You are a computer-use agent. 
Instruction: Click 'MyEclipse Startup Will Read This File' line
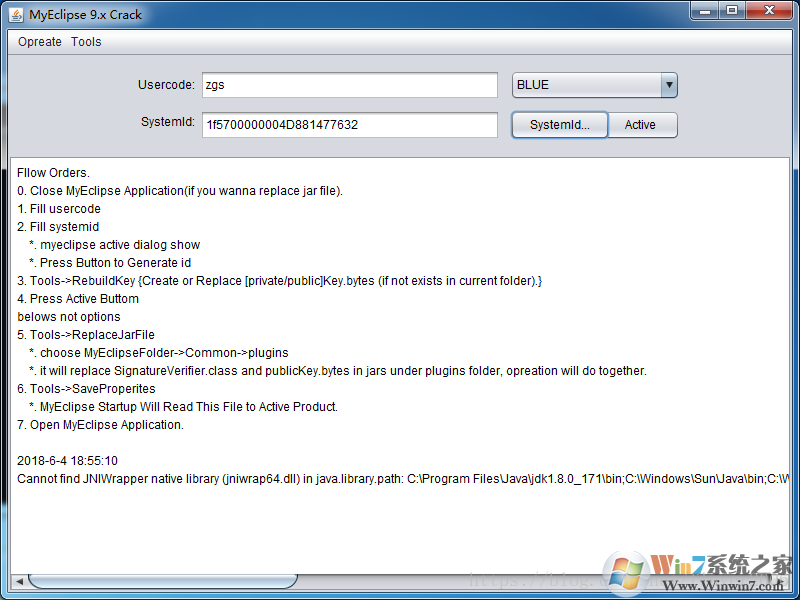[183, 407]
